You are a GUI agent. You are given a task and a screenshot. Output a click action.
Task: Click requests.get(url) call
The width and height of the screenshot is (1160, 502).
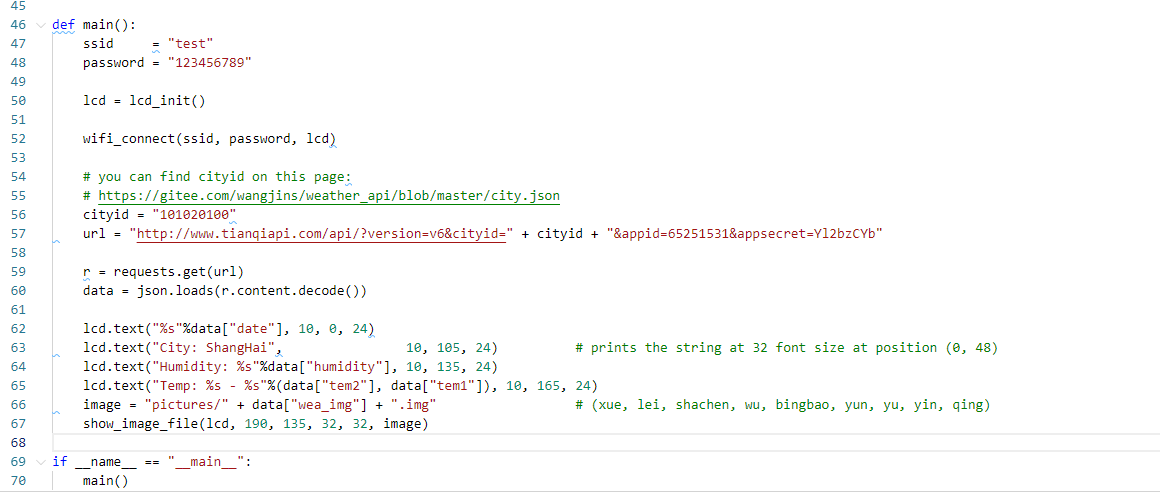(179, 271)
